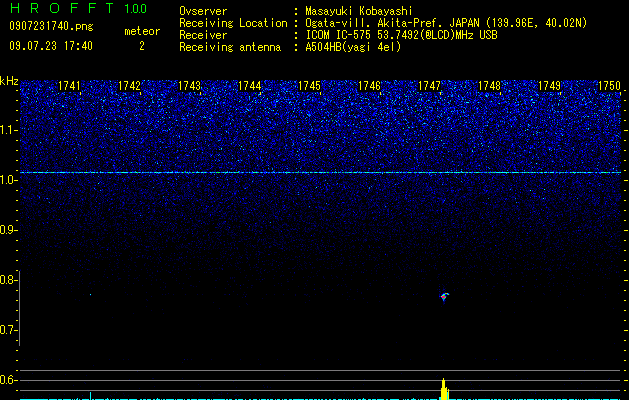The width and height of the screenshot is (629, 400).
Task: Click the colorful meteor echo blip
Action: pyautogui.click(x=444, y=297)
